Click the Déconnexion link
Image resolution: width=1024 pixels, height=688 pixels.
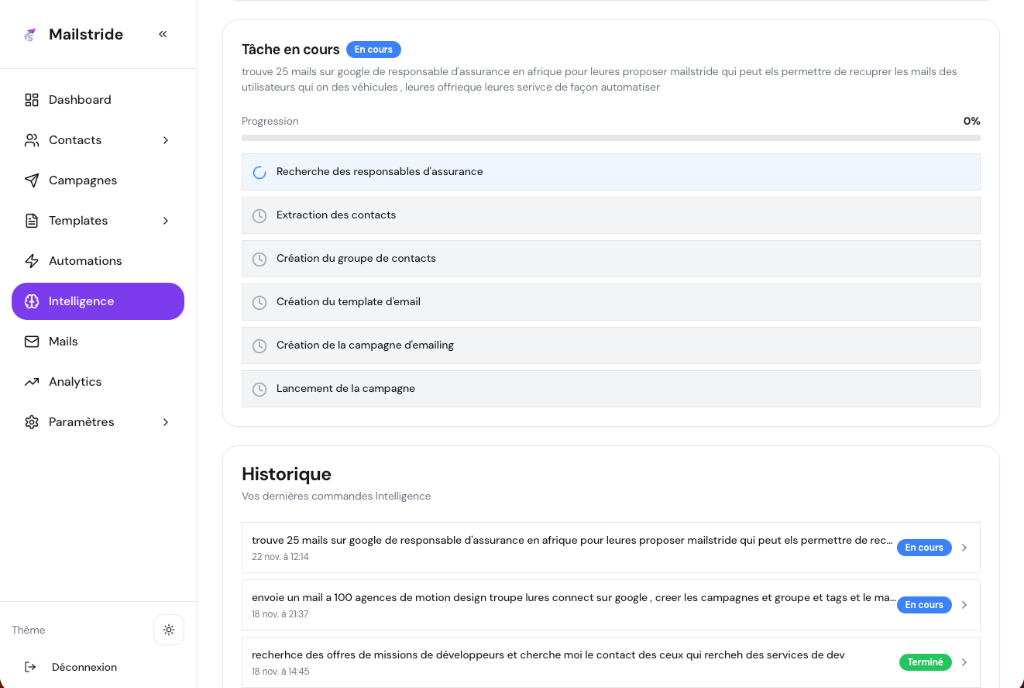pos(84,667)
